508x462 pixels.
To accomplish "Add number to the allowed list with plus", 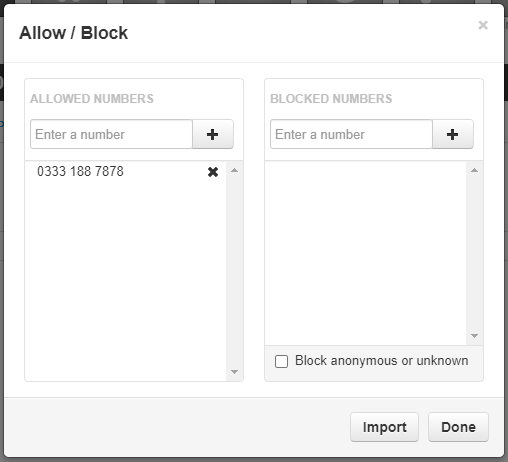I will 213,134.
